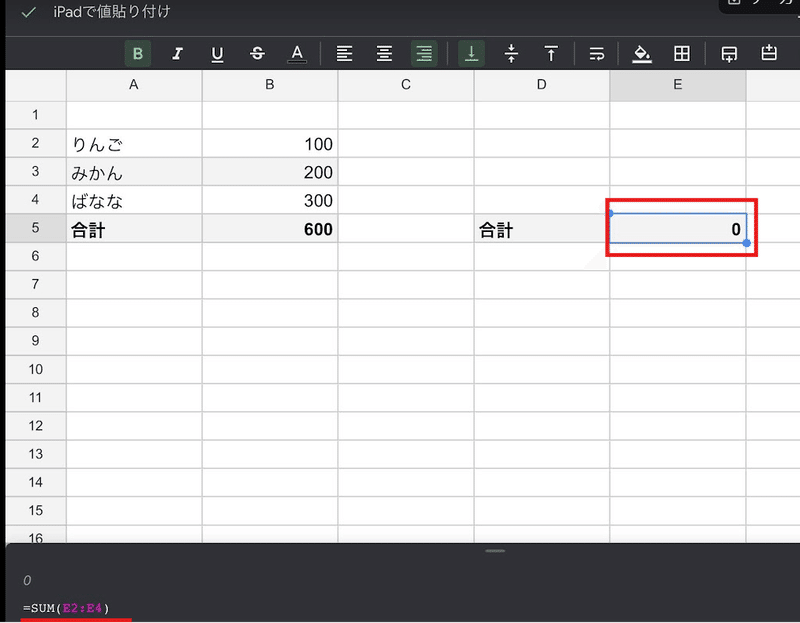Viewport: 800px width, 623px height.
Task: Open the cell borders options
Action: coord(682,53)
